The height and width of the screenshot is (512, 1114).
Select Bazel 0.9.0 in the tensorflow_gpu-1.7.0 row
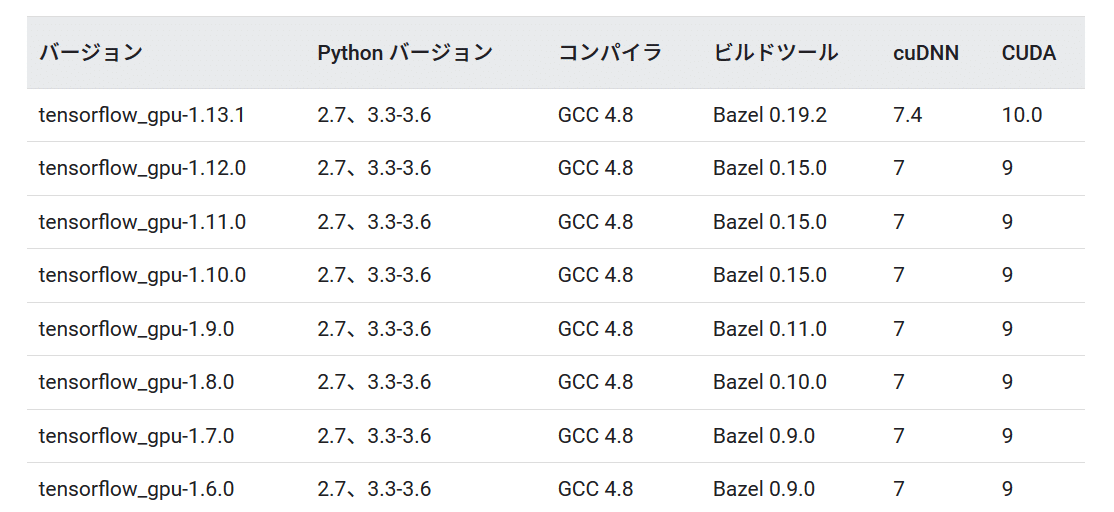pos(764,436)
